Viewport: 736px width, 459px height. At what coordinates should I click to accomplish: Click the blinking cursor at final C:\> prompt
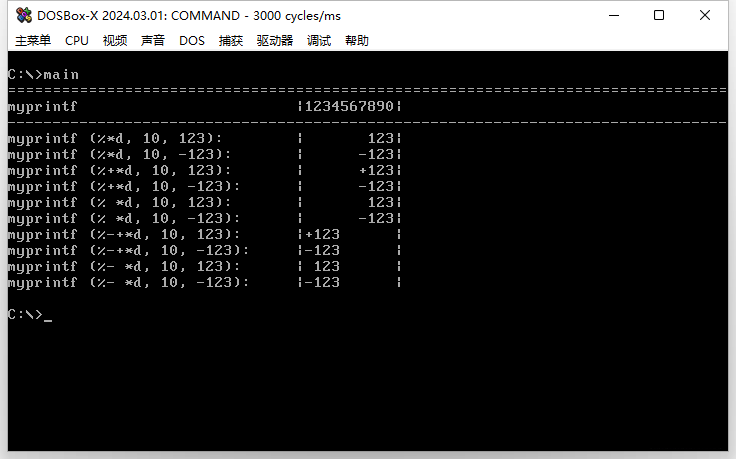click(48, 320)
